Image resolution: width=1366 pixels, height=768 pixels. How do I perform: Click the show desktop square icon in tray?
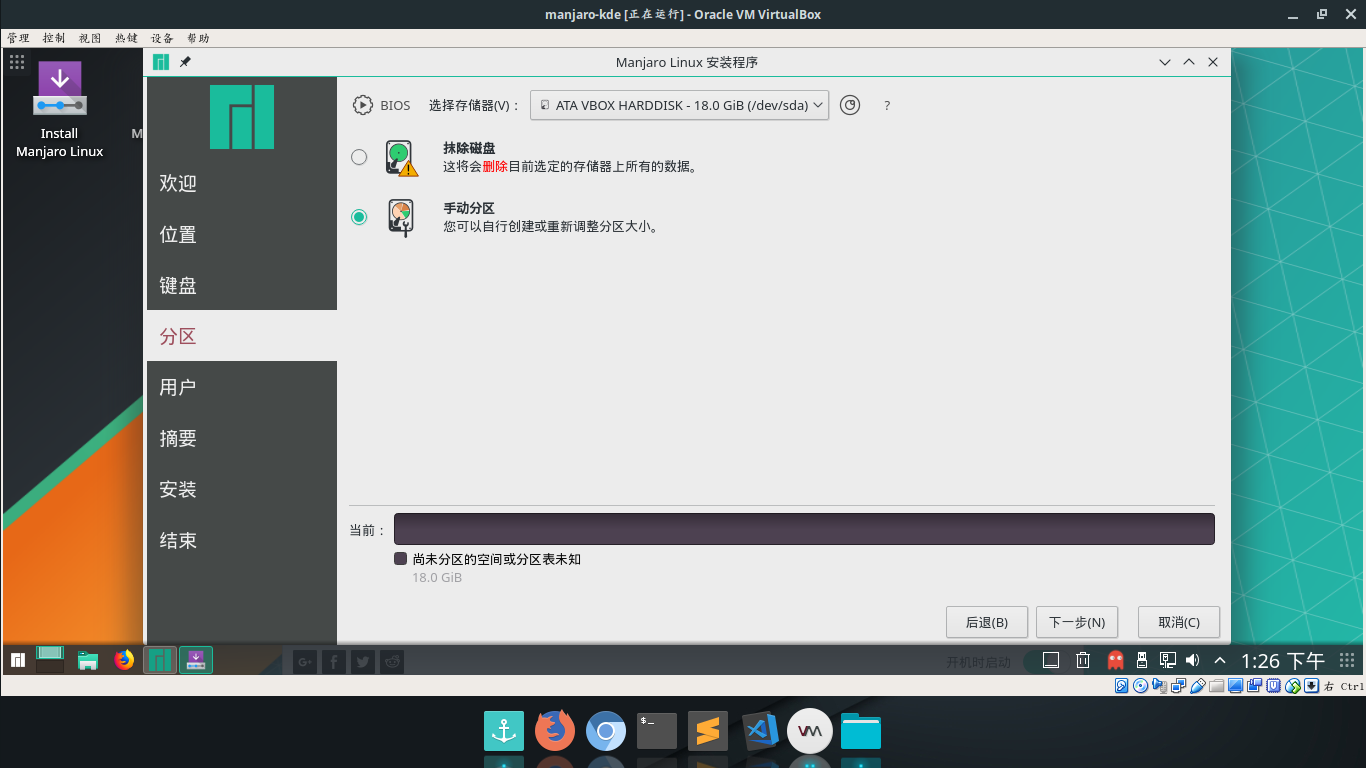[1051, 660]
